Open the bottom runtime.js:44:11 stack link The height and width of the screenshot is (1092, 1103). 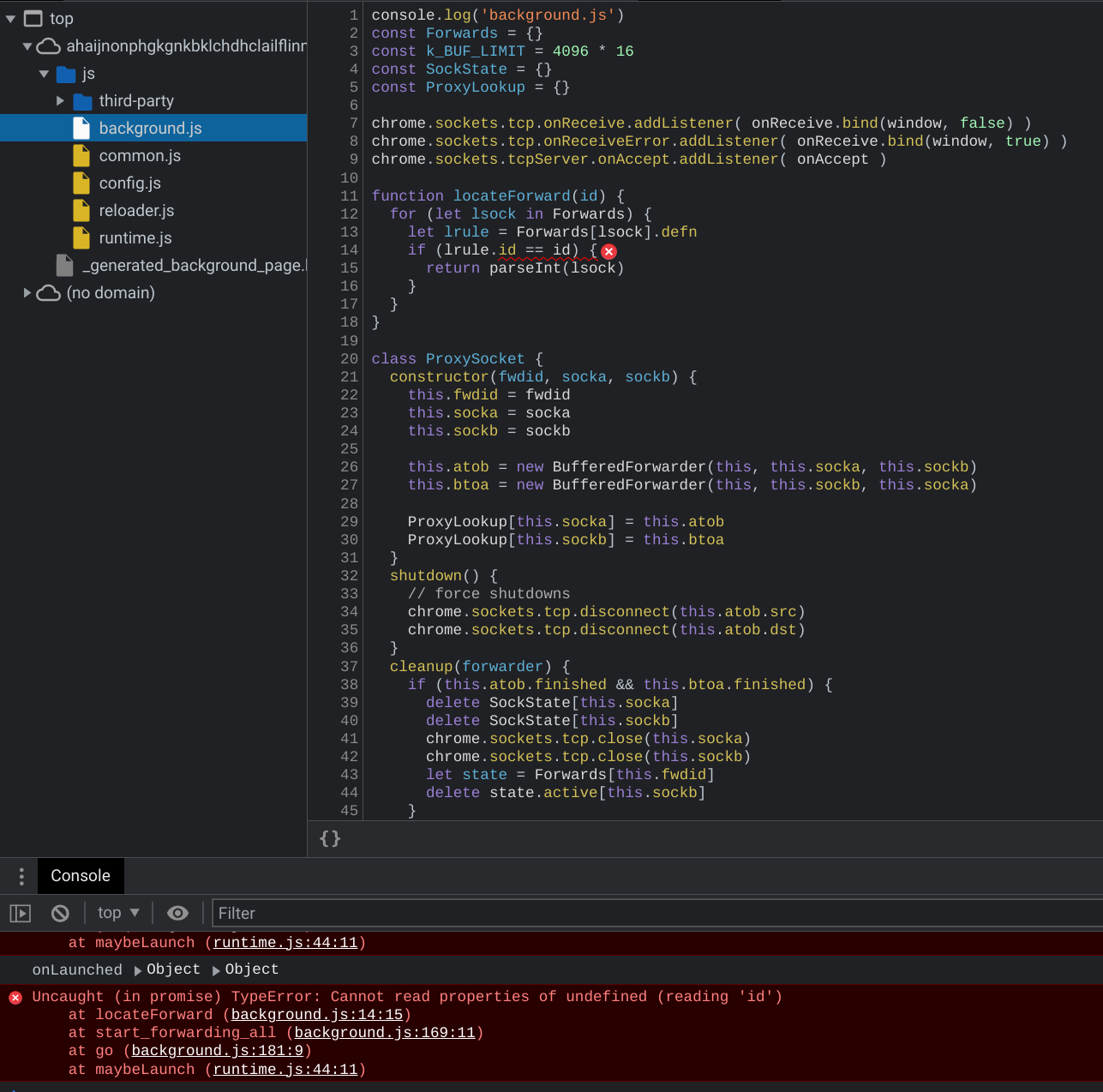pos(285,1070)
